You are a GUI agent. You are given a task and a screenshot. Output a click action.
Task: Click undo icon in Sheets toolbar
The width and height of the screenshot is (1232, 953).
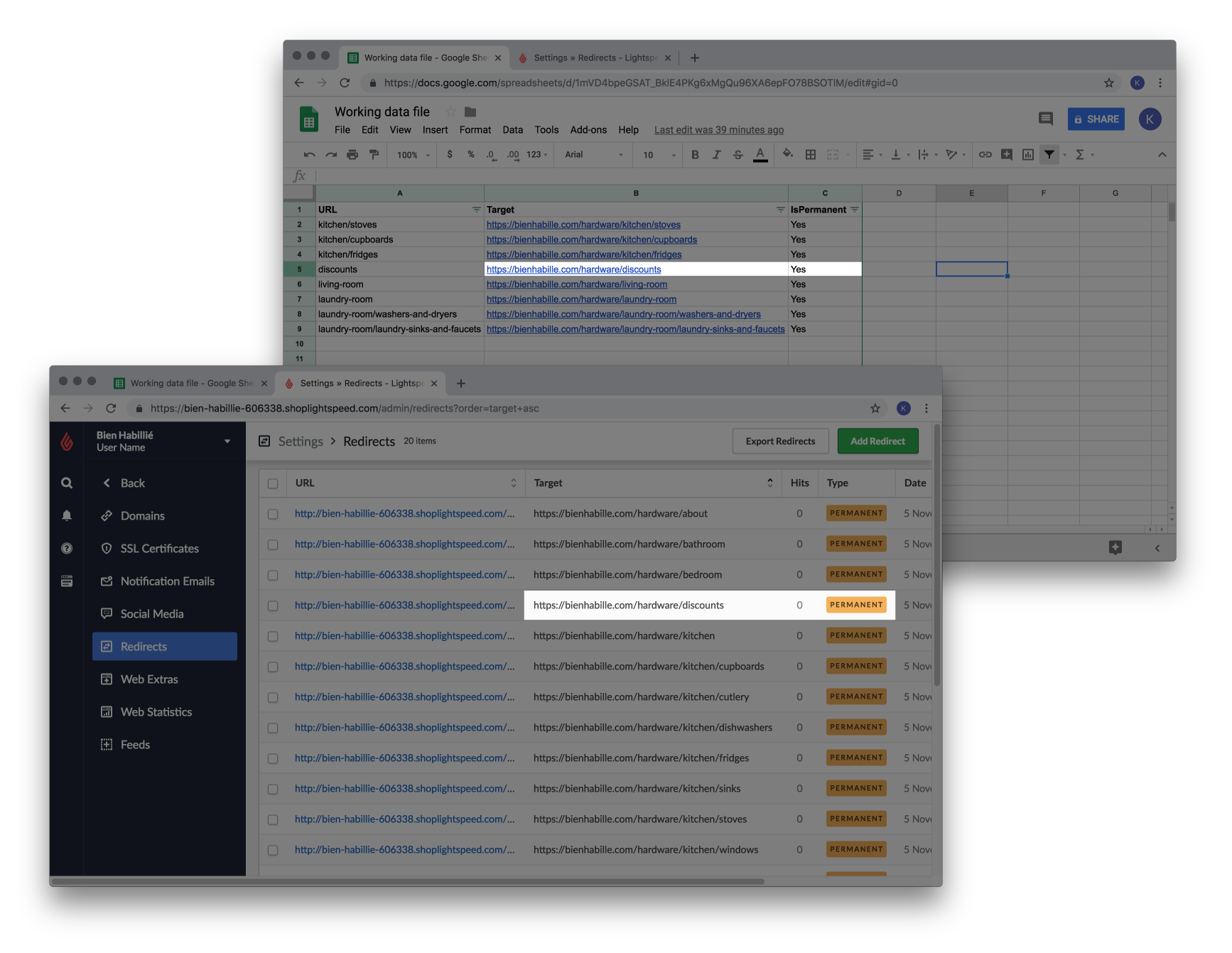coord(309,154)
